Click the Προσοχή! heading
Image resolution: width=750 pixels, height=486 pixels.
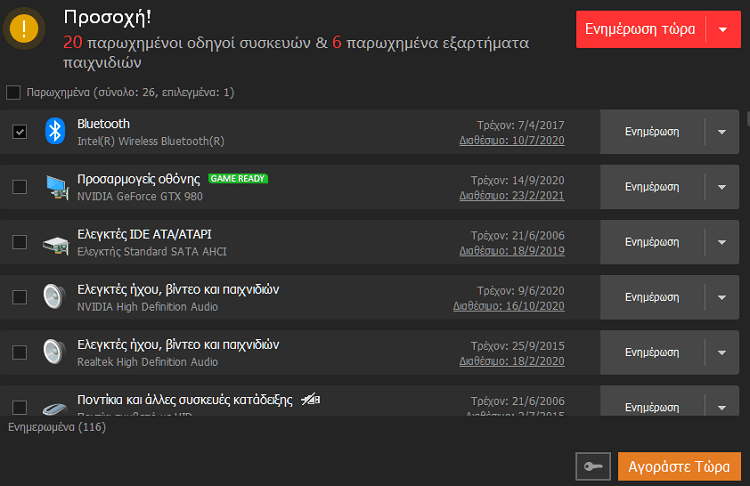coord(108,17)
